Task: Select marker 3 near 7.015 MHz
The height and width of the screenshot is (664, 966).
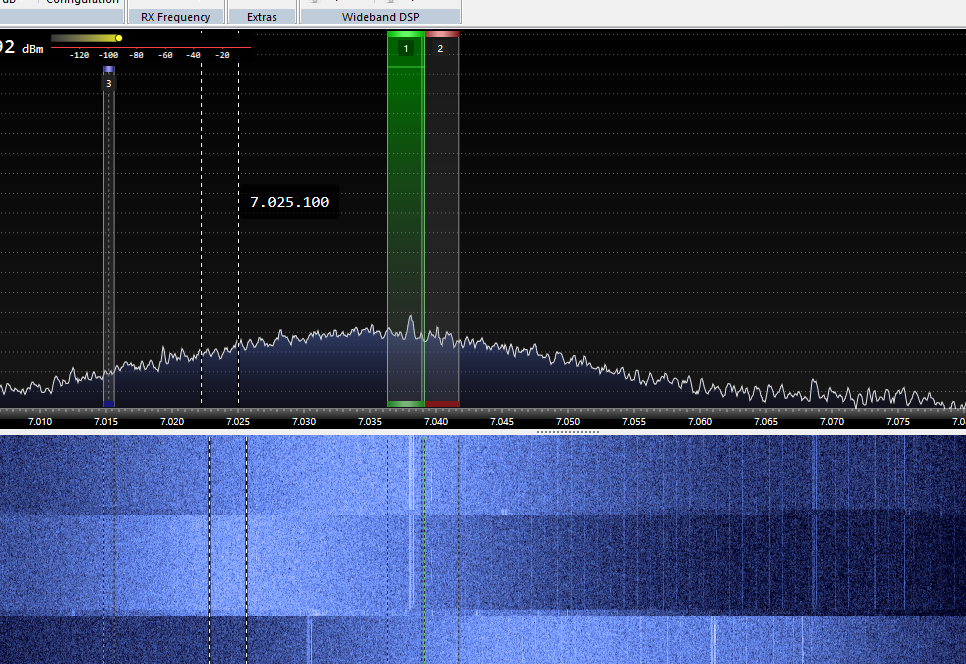Action: click(x=108, y=84)
